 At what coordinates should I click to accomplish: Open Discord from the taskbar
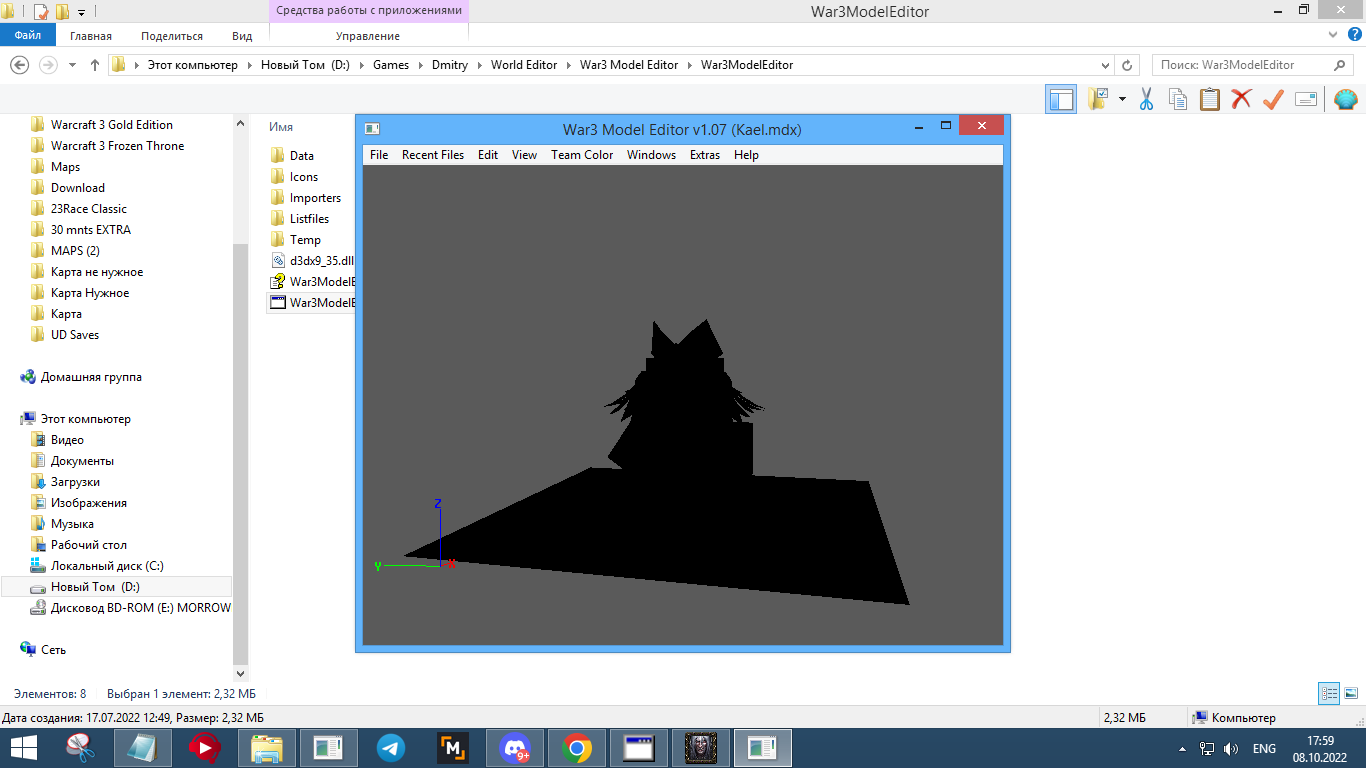click(x=515, y=748)
